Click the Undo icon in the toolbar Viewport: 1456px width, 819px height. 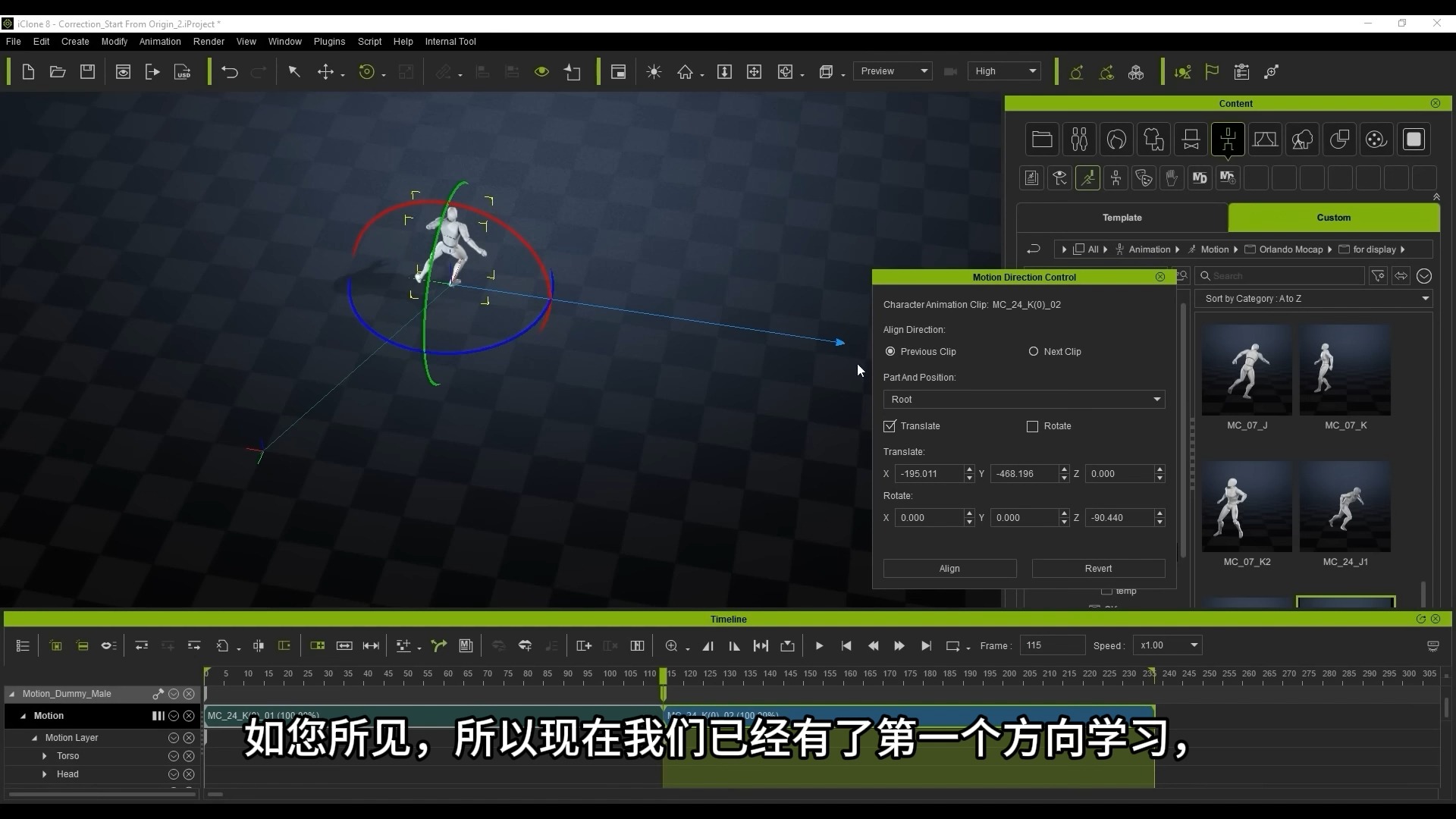tap(230, 71)
